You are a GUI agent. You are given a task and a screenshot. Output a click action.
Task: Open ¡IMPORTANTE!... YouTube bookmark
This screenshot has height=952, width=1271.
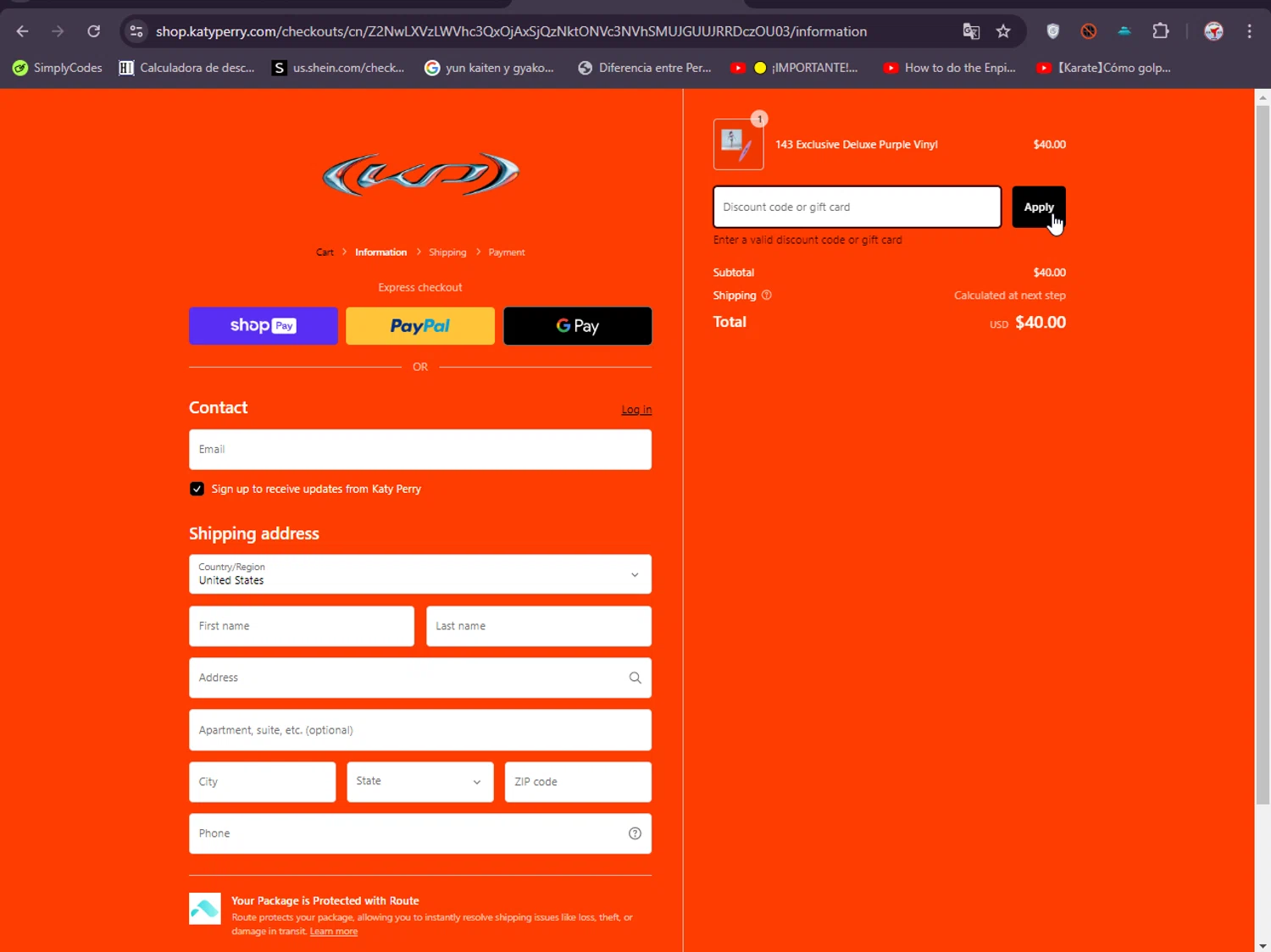[x=794, y=68]
